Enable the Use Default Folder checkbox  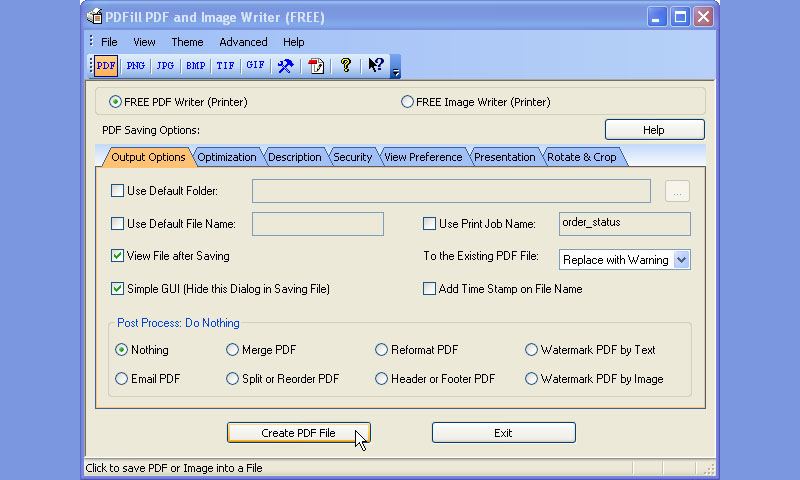tap(117, 191)
